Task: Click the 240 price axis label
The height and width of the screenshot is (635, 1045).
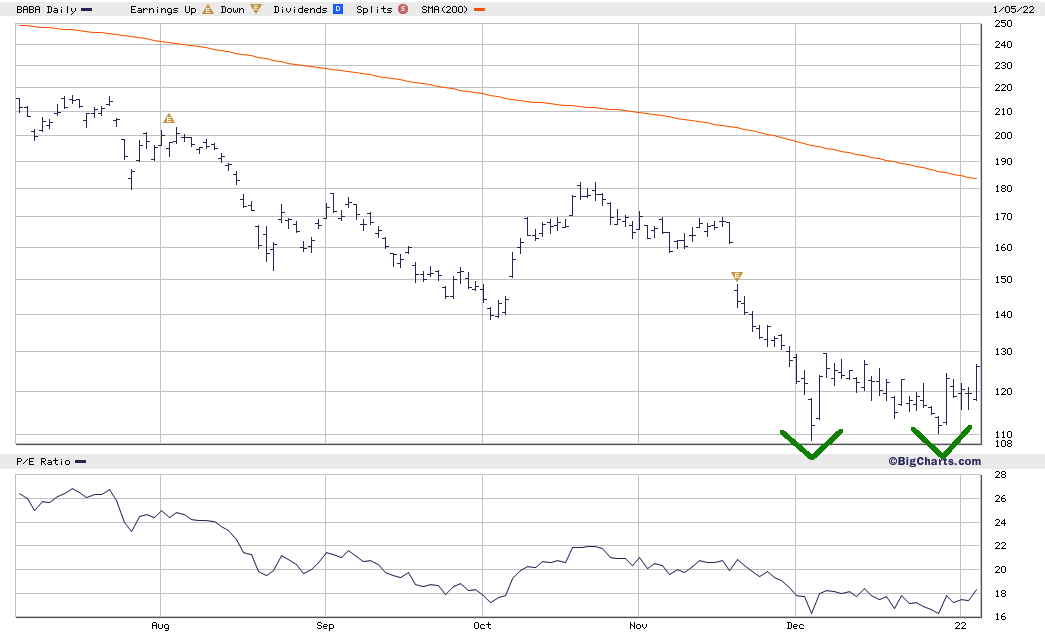Action: click(1003, 45)
